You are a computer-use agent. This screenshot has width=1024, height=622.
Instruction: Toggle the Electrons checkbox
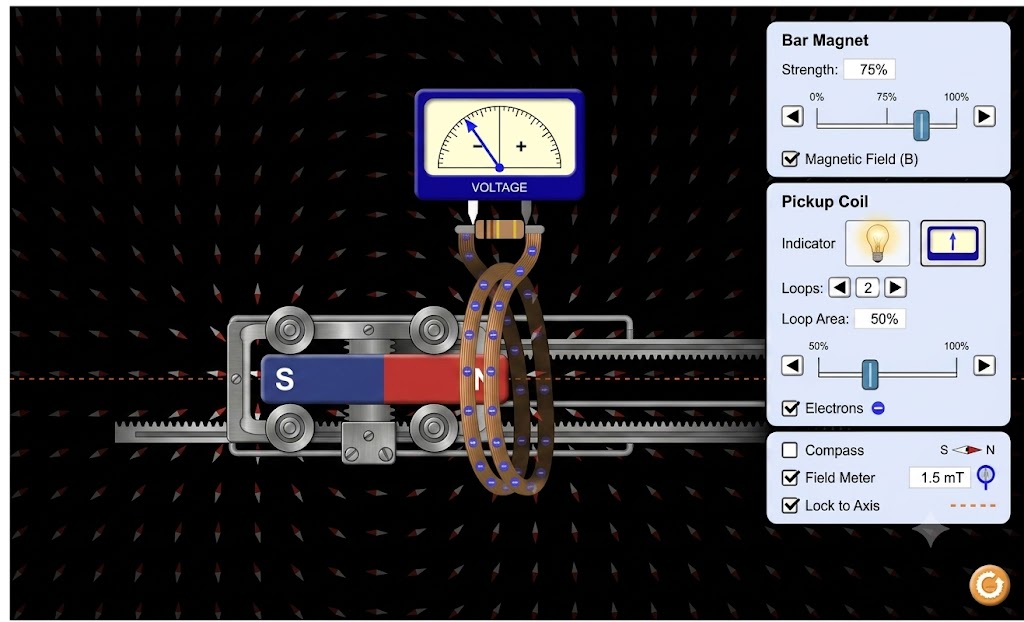pos(790,408)
